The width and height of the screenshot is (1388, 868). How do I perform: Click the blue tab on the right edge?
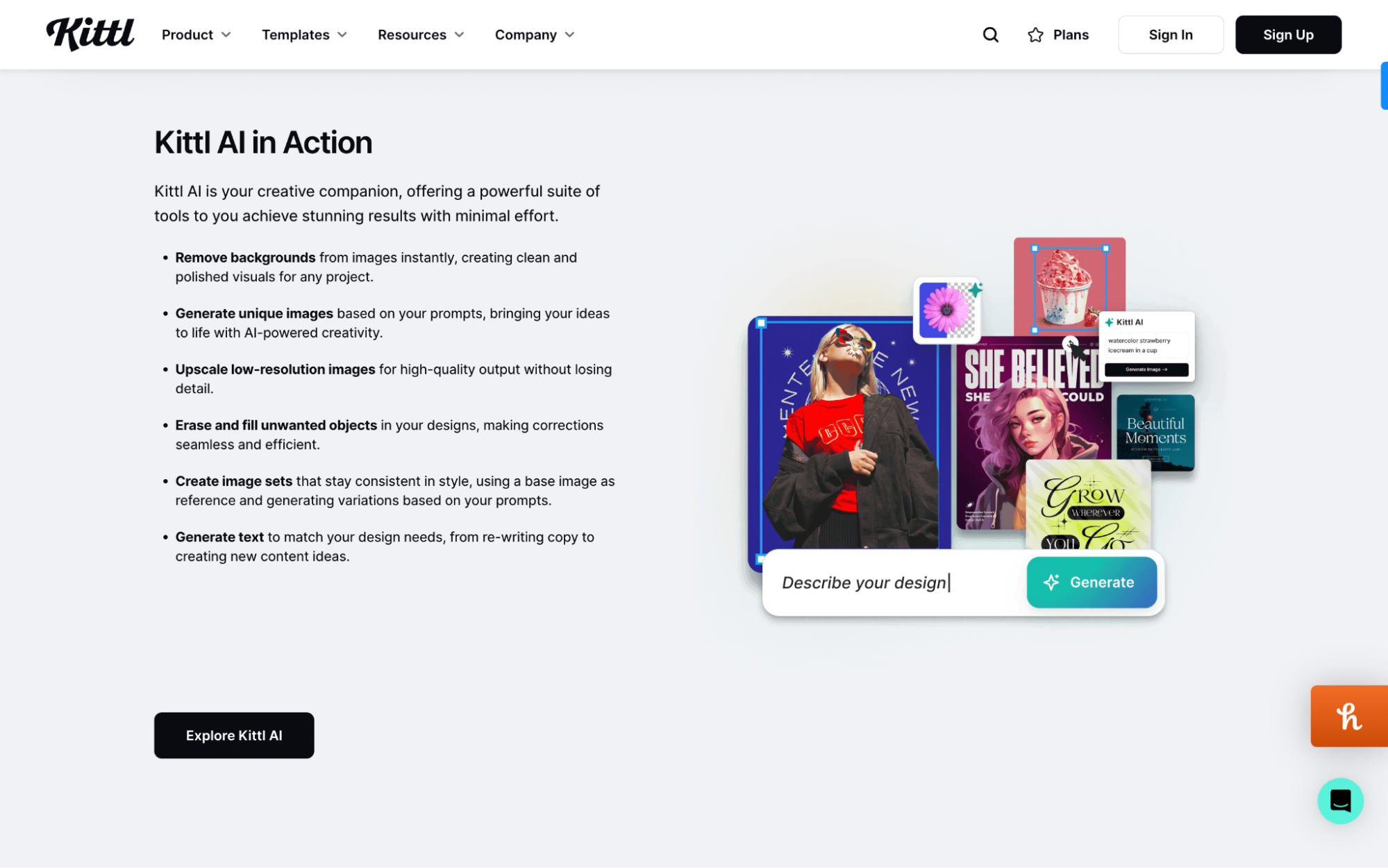point(1384,85)
